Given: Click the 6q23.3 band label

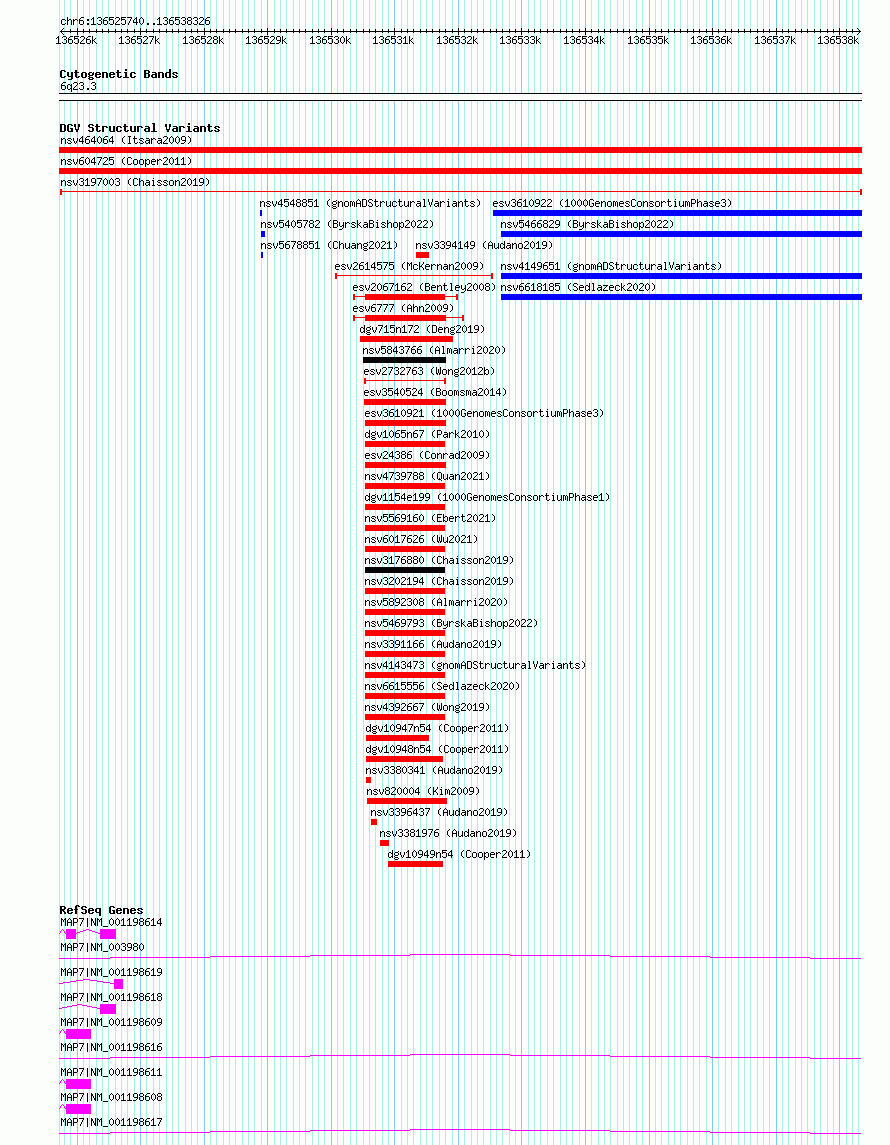Looking at the screenshot, I should tap(78, 86).
